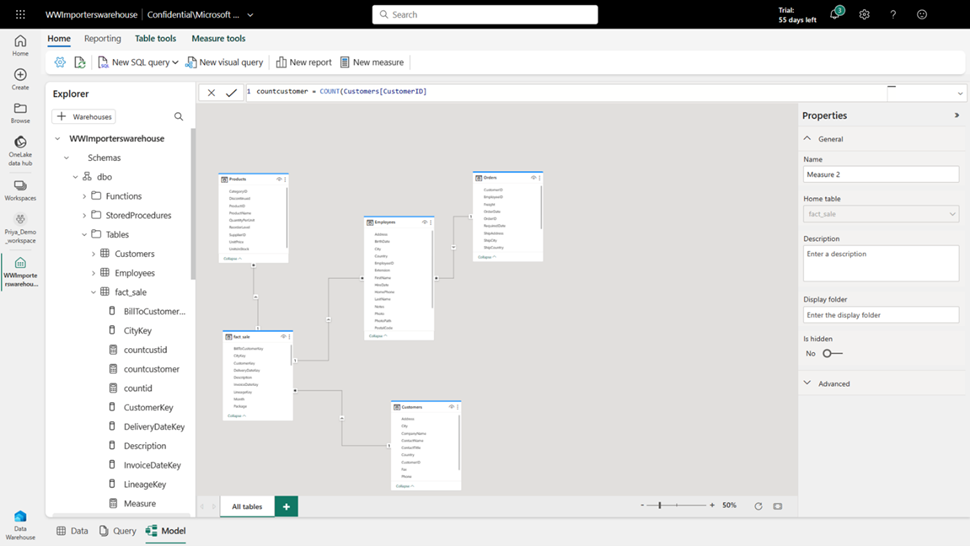Click the warehouse settings gear in toolbar
Viewport: 970px width, 546px height.
tap(60, 62)
